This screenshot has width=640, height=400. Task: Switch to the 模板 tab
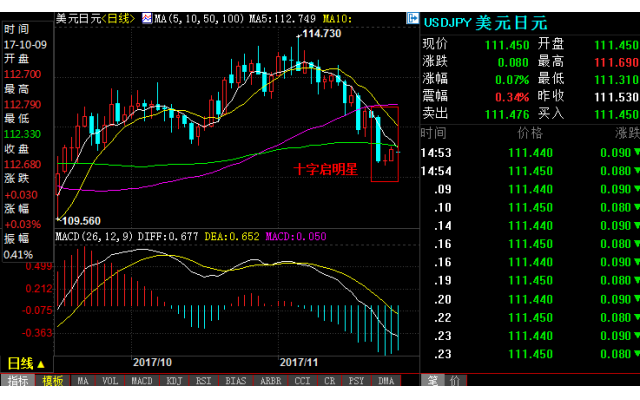point(53,380)
